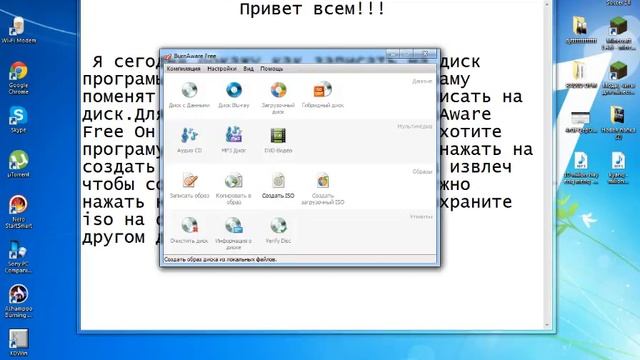Select the µTorrent desktop shortcut

tap(18, 164)
